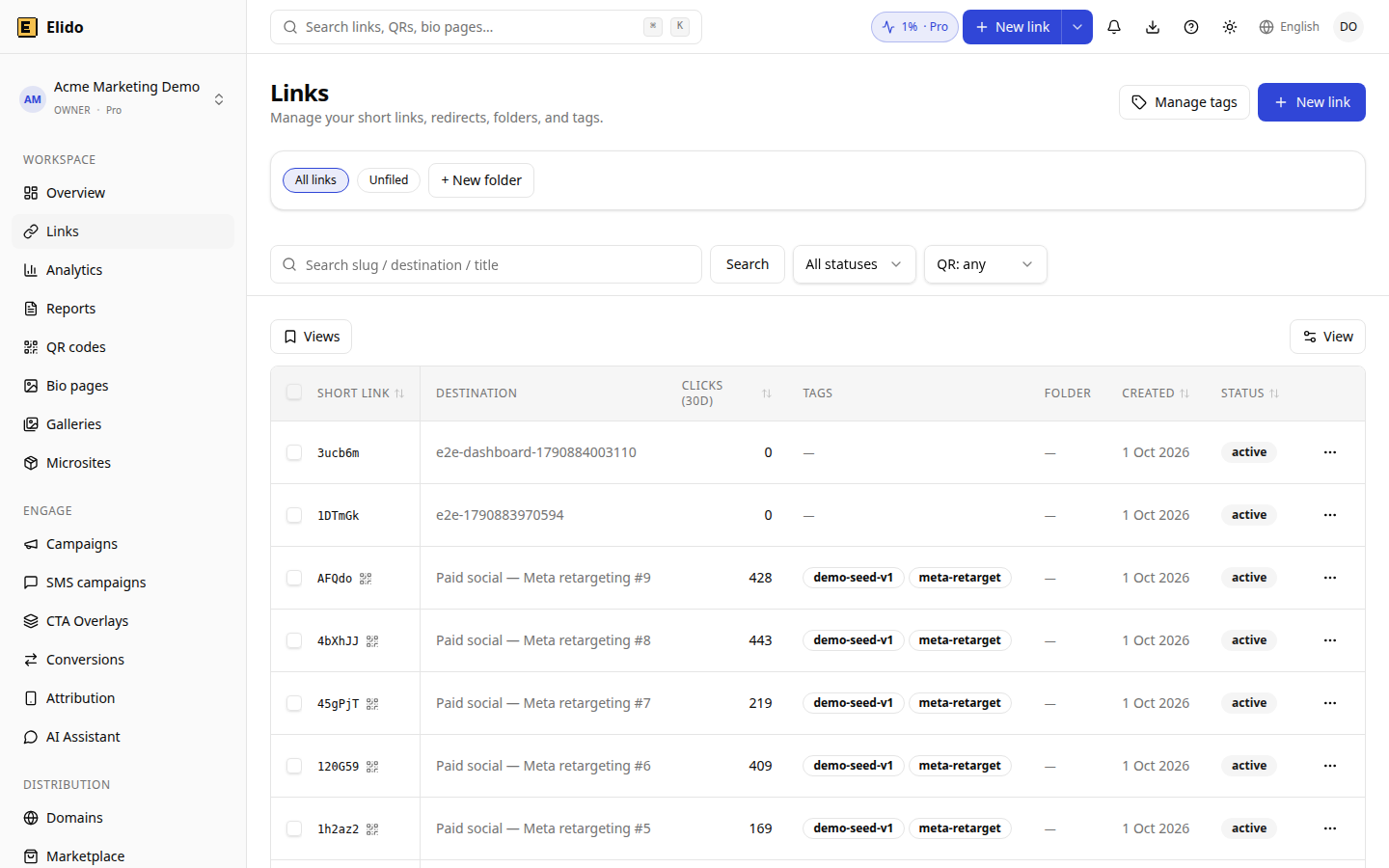Open row actions menu for 3ucb6m
The height and width of the screenshot is (868, 1389).
pyautogui.click(x=1330, y=452)
